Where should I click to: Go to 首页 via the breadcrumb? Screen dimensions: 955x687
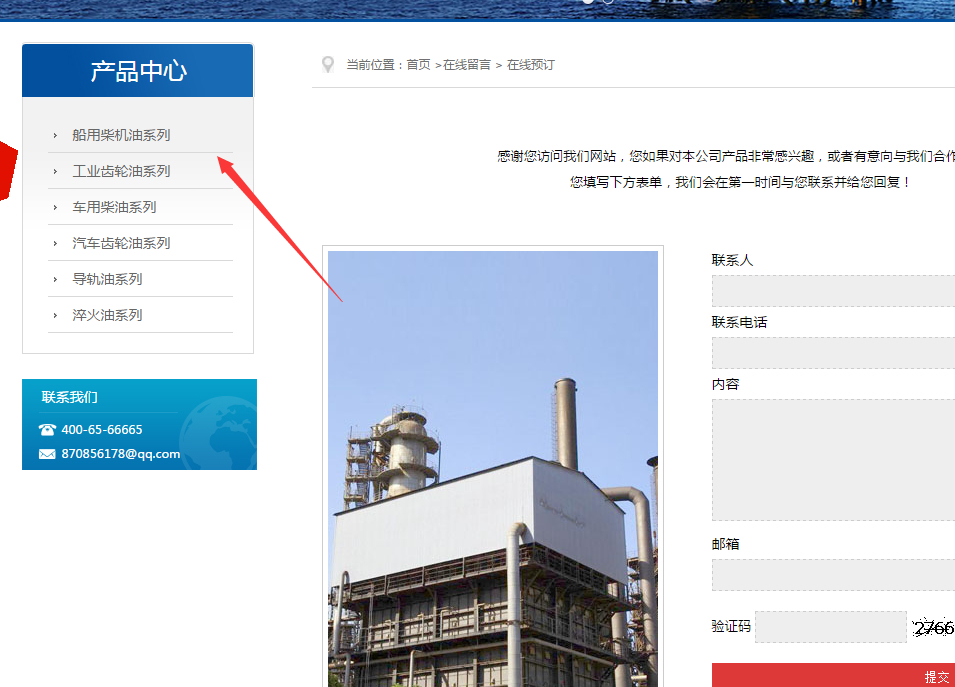(418, 65)
